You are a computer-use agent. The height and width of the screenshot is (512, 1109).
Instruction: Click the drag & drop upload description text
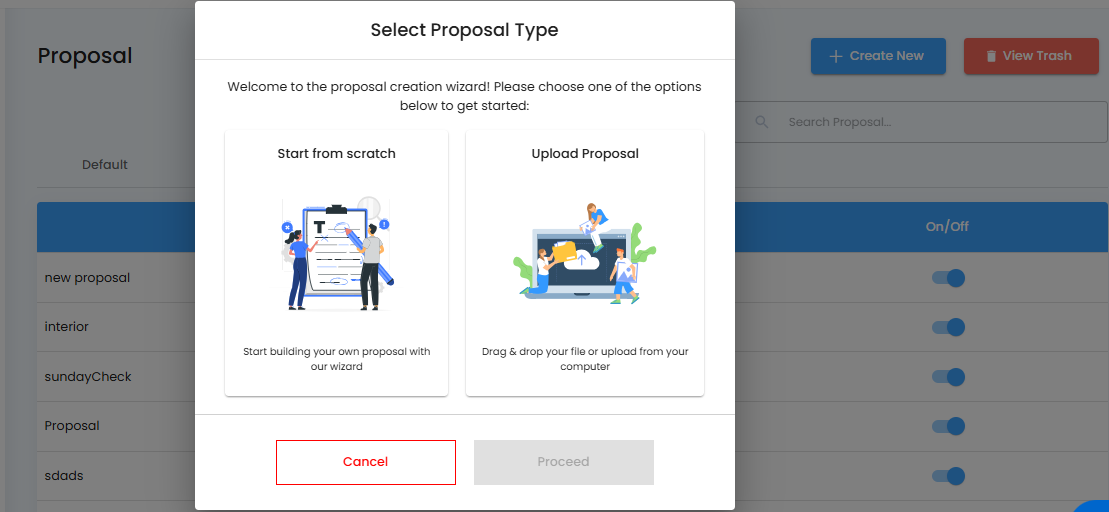tap(585, 359)
